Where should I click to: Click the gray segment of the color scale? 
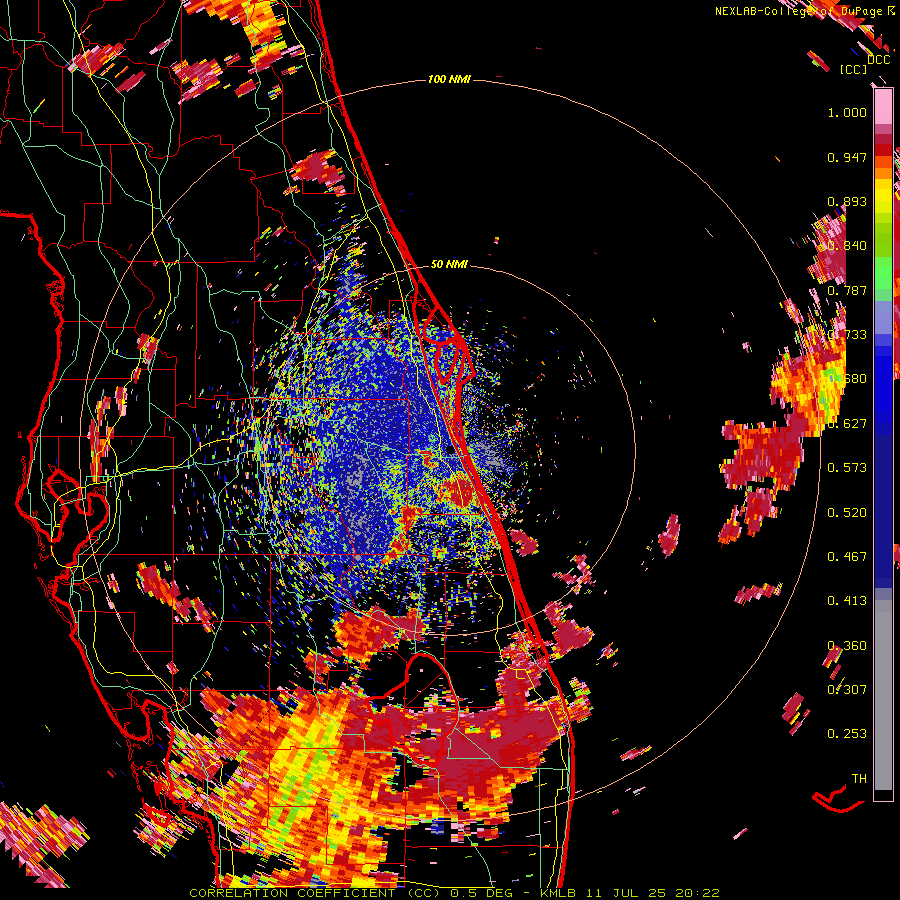point(883,695)
